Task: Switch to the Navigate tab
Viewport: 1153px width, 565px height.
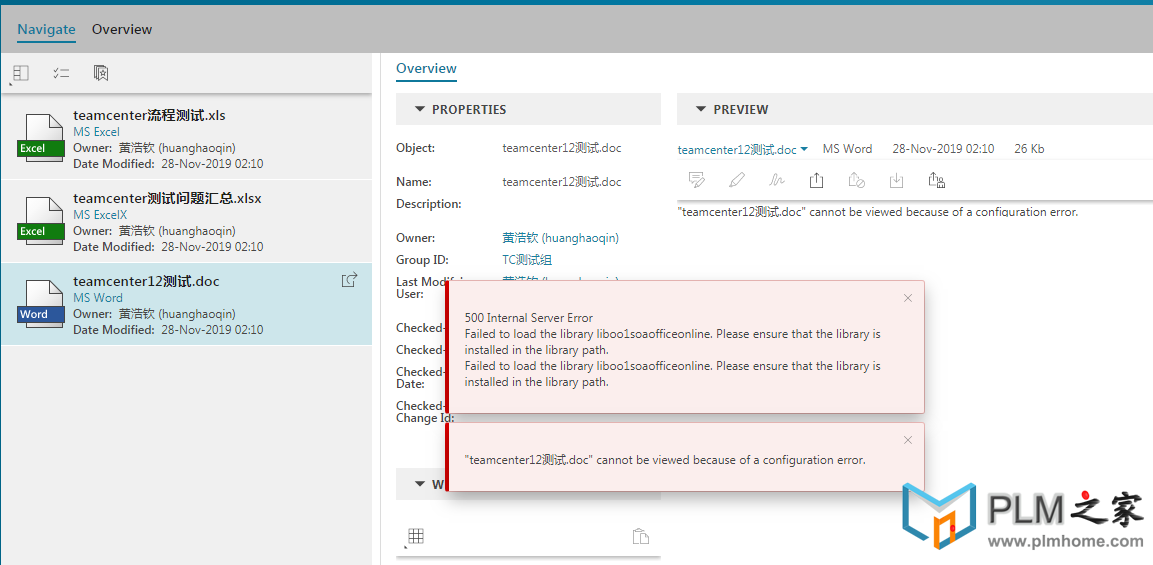Action: (46, 29)
